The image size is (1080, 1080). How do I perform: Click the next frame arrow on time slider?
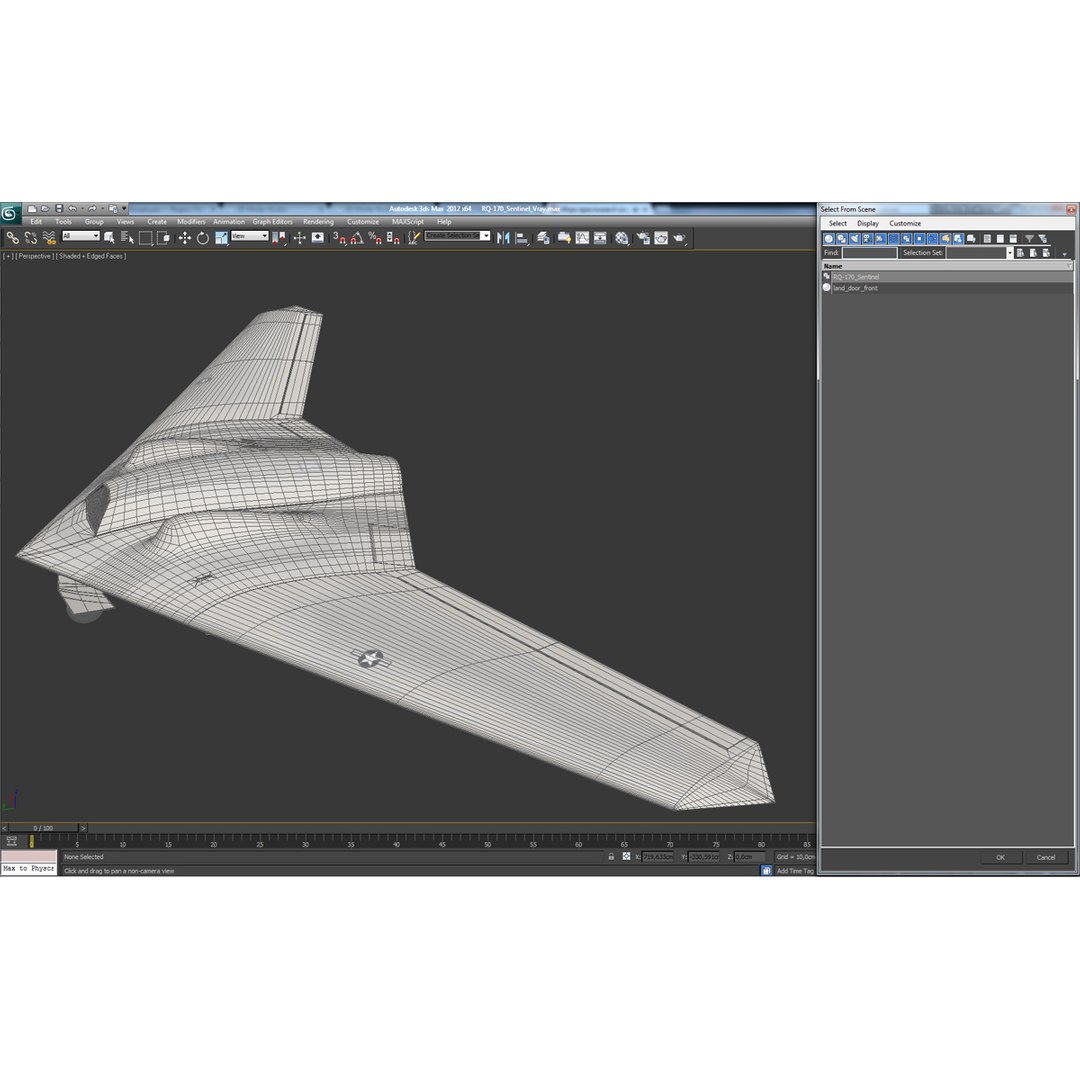[83, 828]
